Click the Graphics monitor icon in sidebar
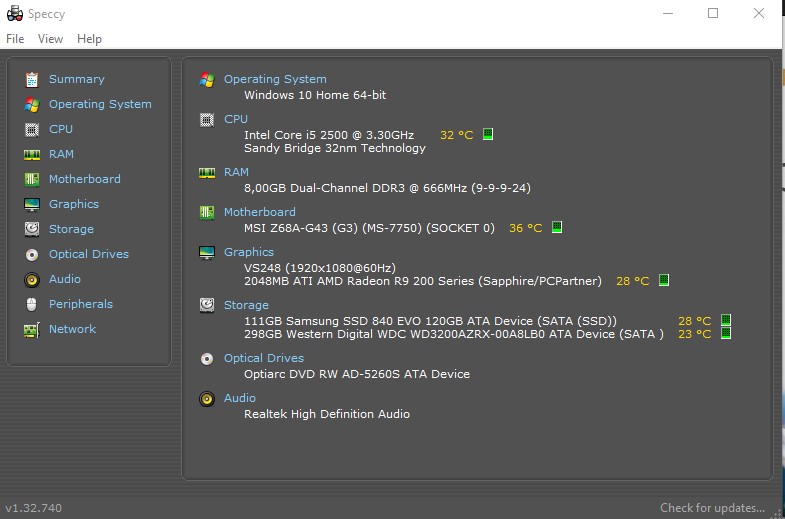 pyautogui.click(x=32, y=205)
